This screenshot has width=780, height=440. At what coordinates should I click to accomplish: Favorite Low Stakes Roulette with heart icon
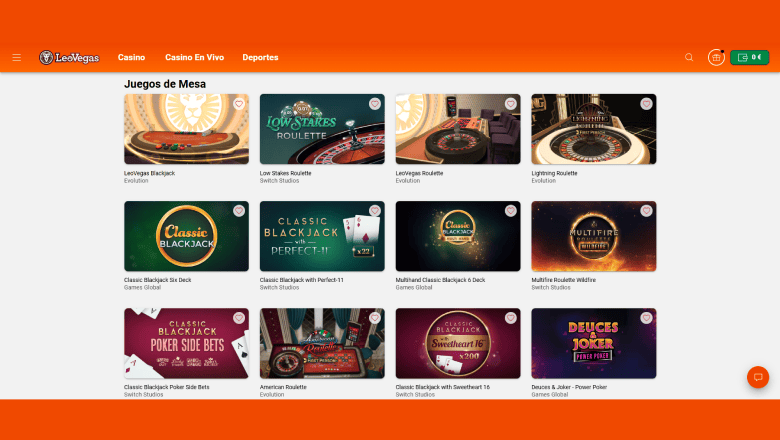[x=375, y=104]
